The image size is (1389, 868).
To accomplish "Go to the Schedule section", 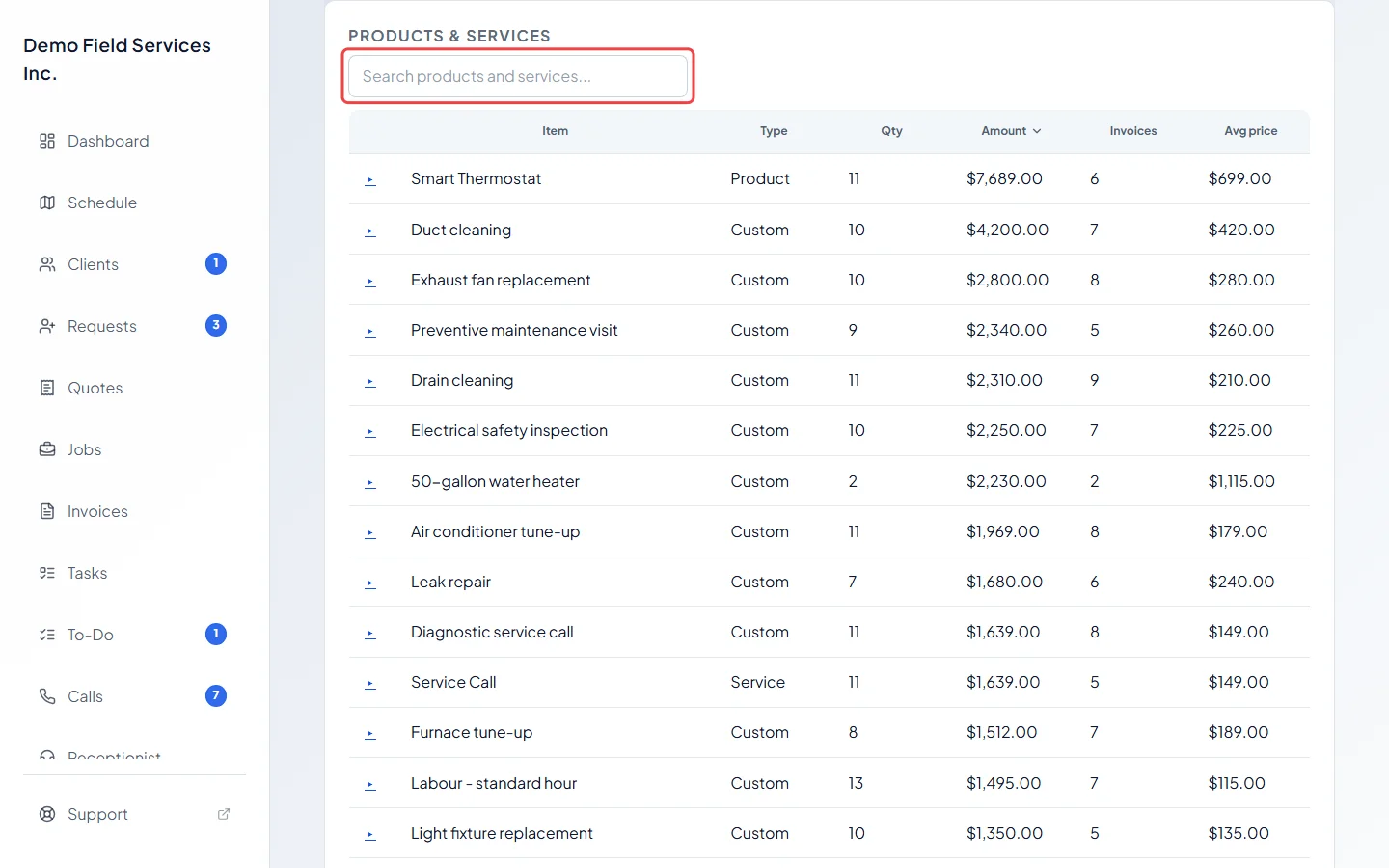I will pyautogui.click(x=134, y=203).
